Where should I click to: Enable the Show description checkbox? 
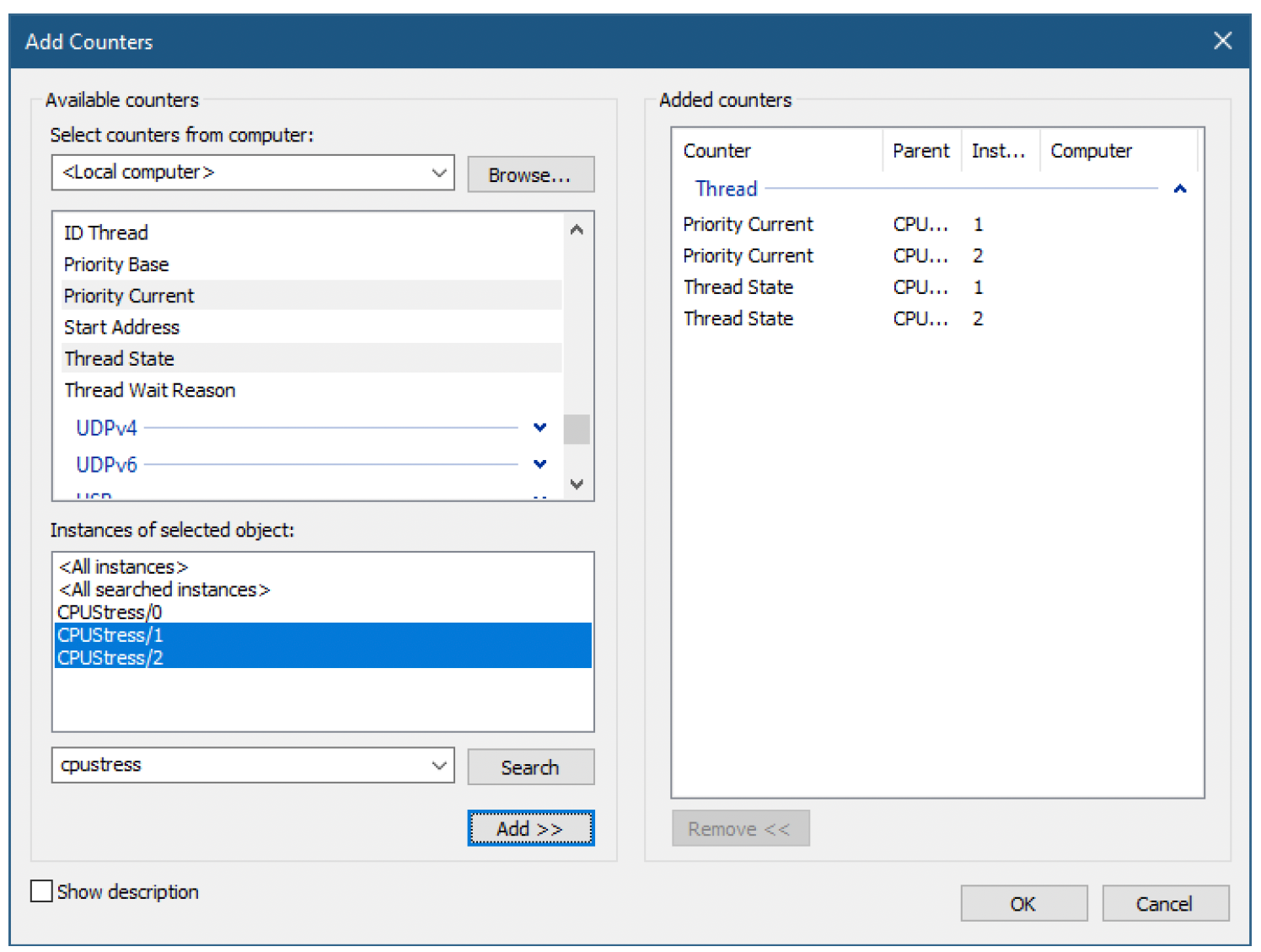click(41, 891)
